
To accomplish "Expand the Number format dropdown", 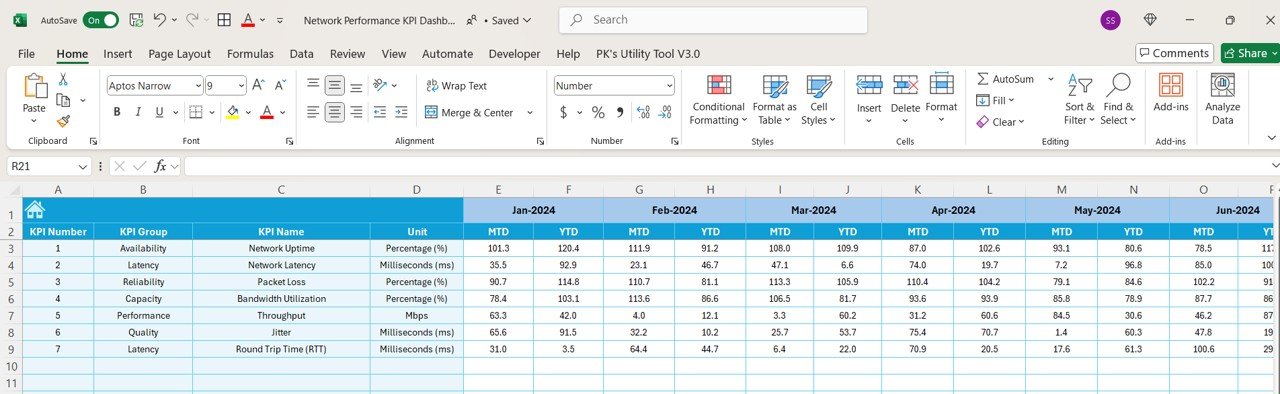I will (x=669, y=86).
